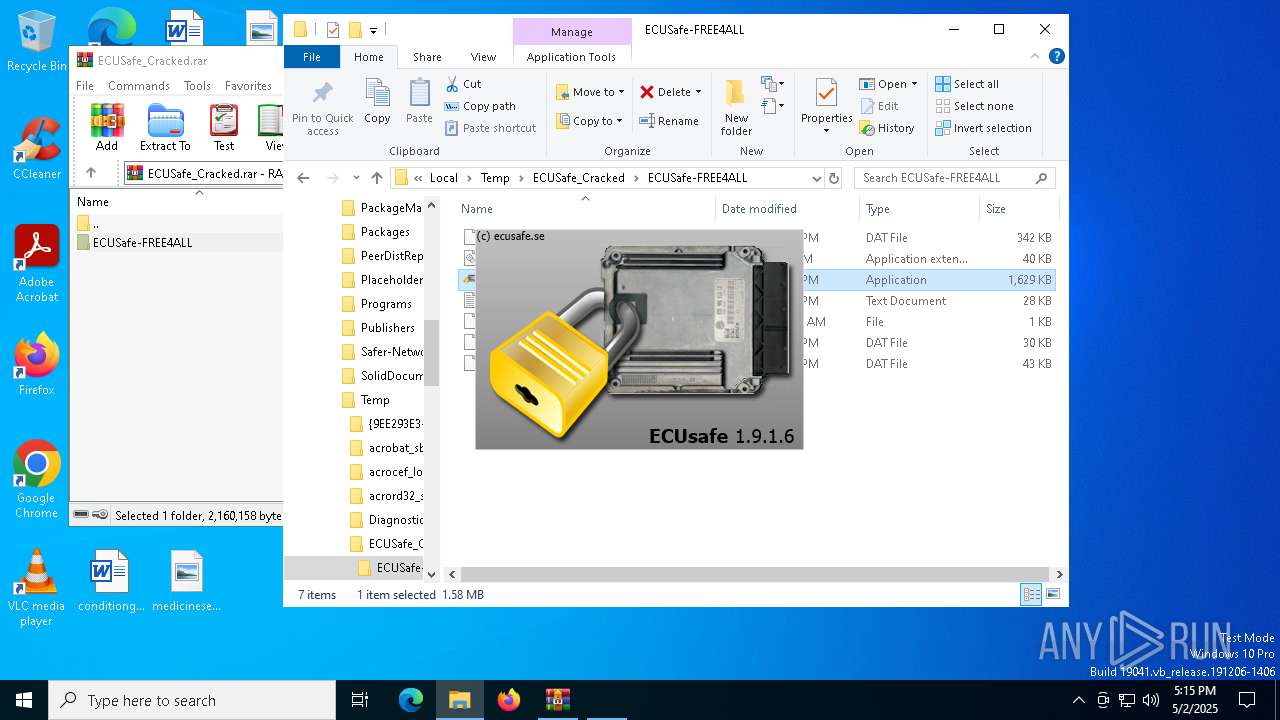Open WinRAR Favorites menu
Image resolution: width=1280 pixels, height=720 pixels.
[x=248, y=86]
